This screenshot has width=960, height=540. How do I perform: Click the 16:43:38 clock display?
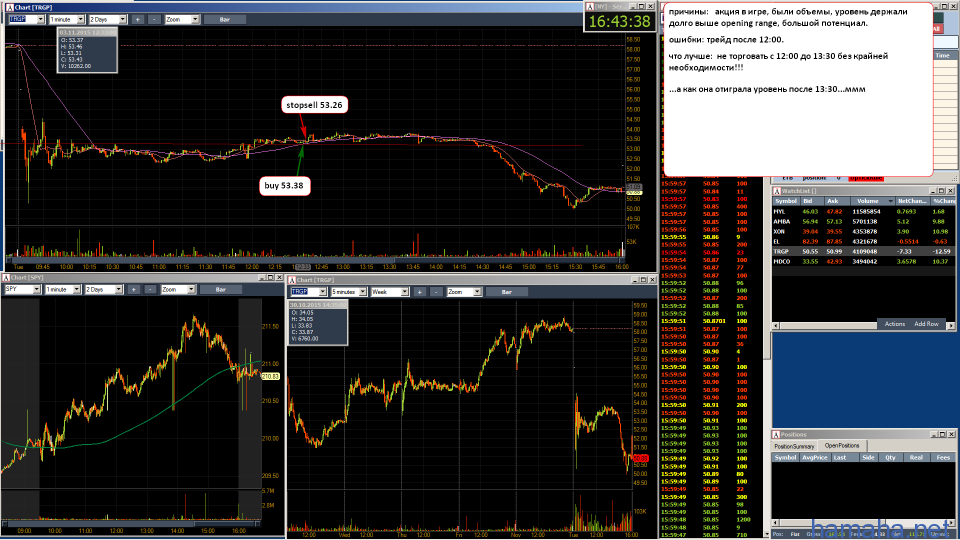coord(620,21)
